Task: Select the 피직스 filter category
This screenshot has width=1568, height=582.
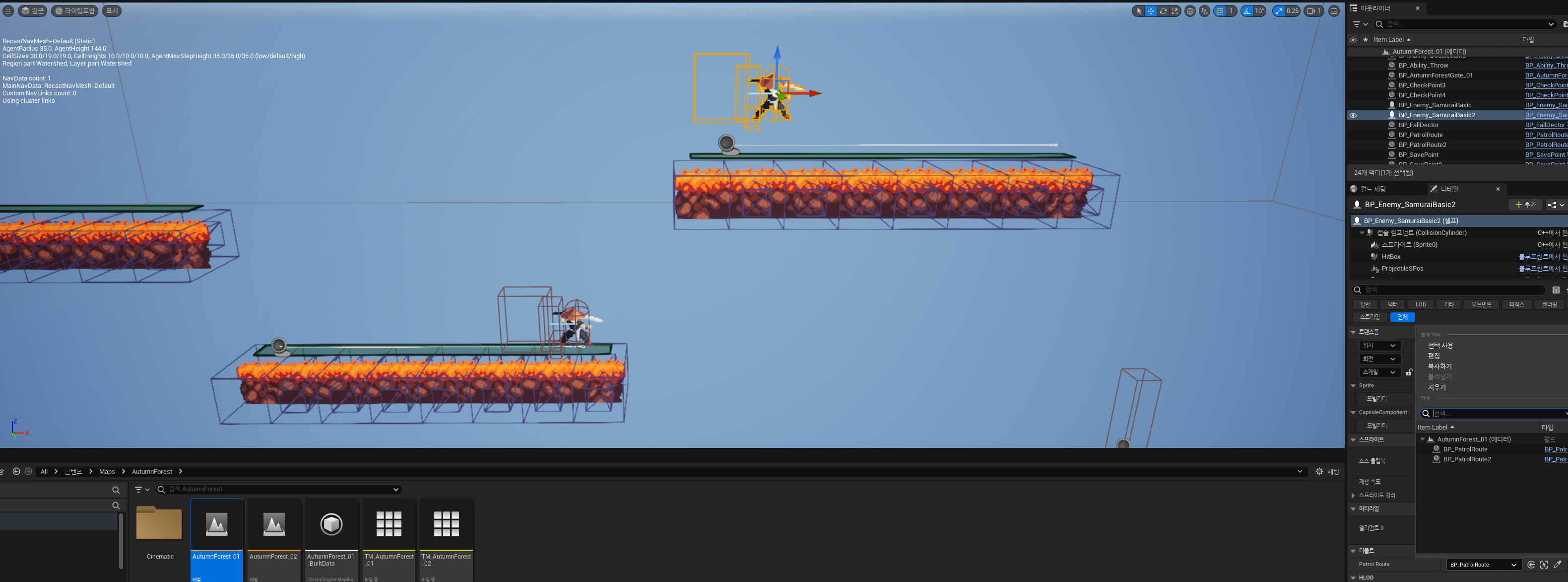Action: tap(1516, 305)
